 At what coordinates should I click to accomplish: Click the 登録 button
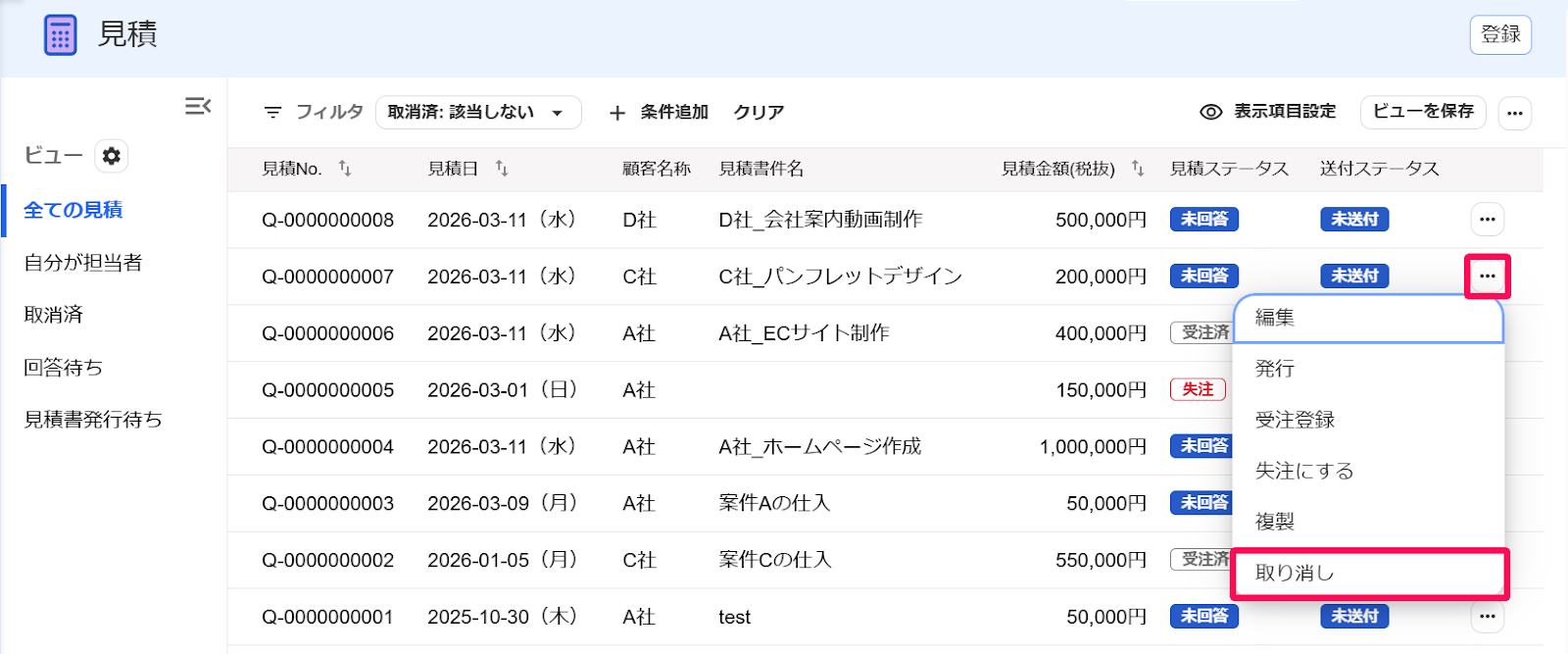[x=1500, y=35]
